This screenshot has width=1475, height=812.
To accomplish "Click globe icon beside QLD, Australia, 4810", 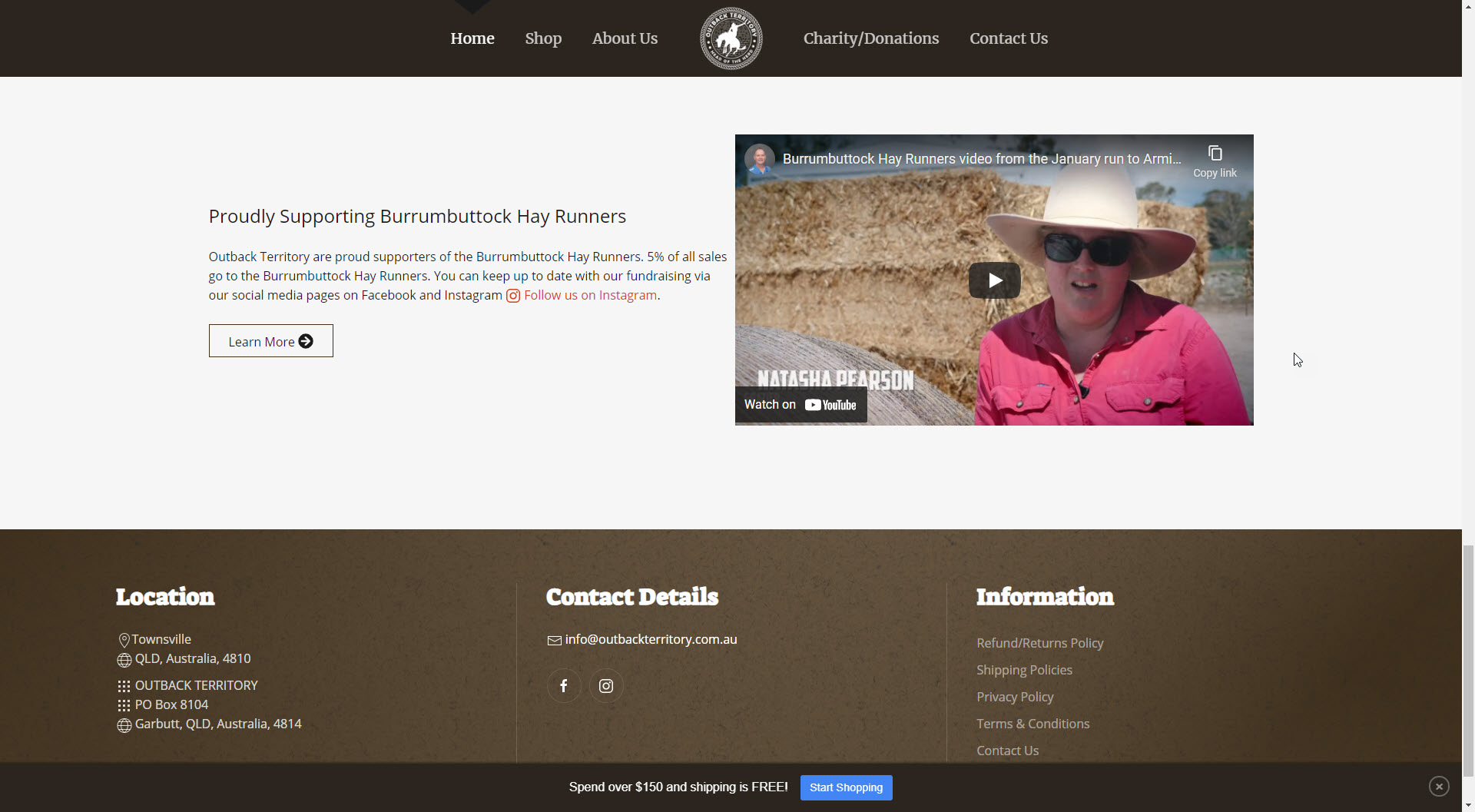I will [124, 660].
